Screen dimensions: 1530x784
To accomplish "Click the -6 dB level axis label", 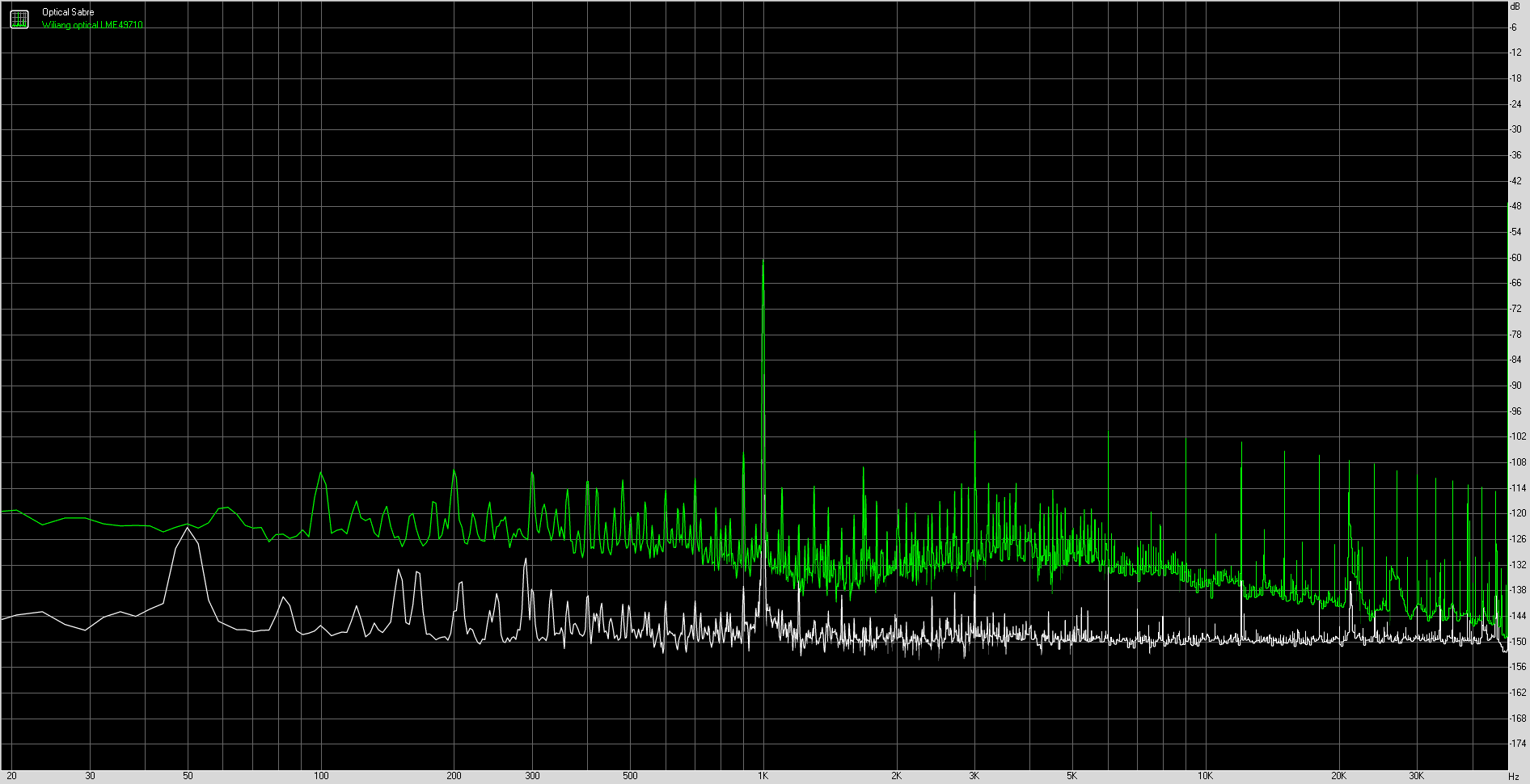I will (x=1514, y=27).
